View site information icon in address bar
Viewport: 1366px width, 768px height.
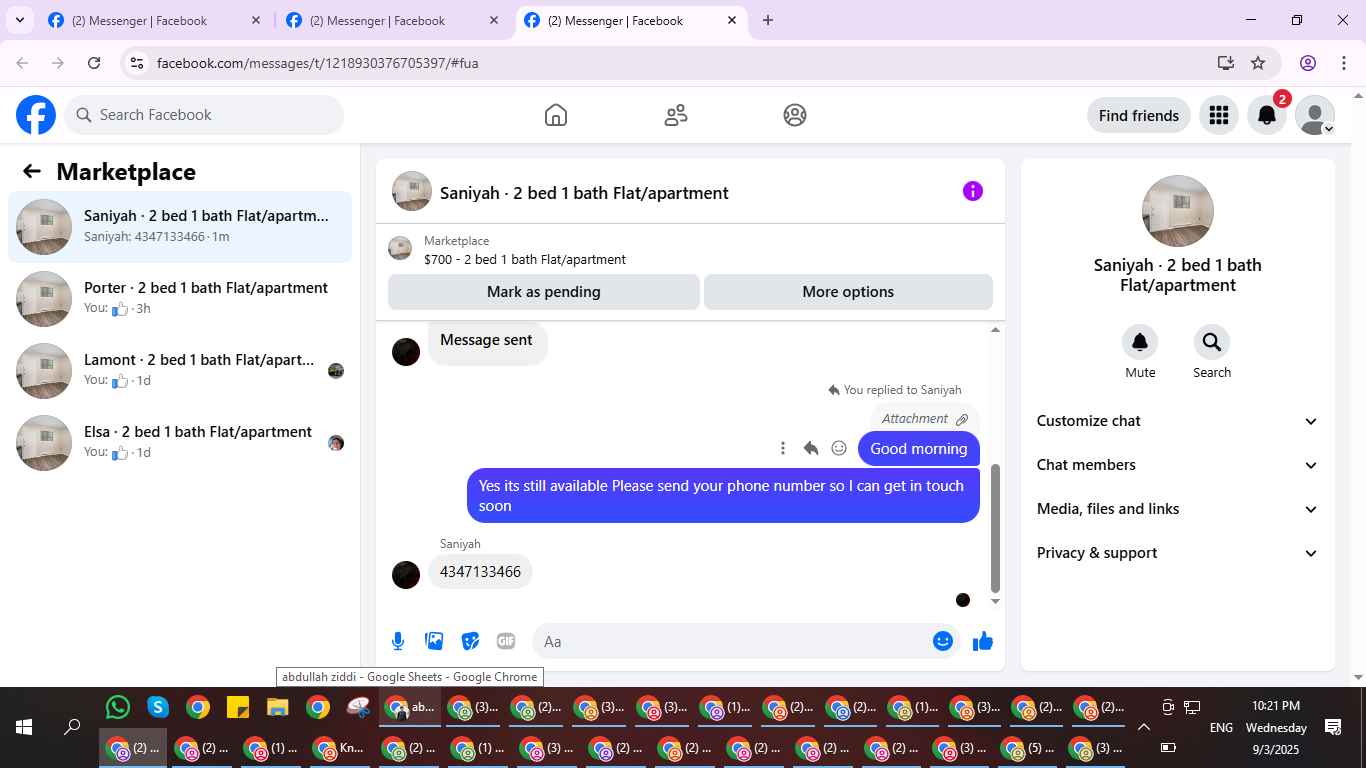pyautogui.click(x=138, y=63)
